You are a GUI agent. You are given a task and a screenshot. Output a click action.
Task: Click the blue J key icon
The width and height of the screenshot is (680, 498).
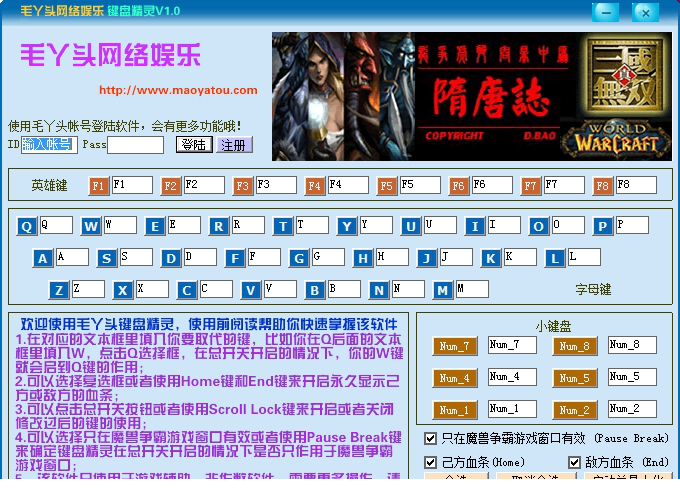click(427, 259)
